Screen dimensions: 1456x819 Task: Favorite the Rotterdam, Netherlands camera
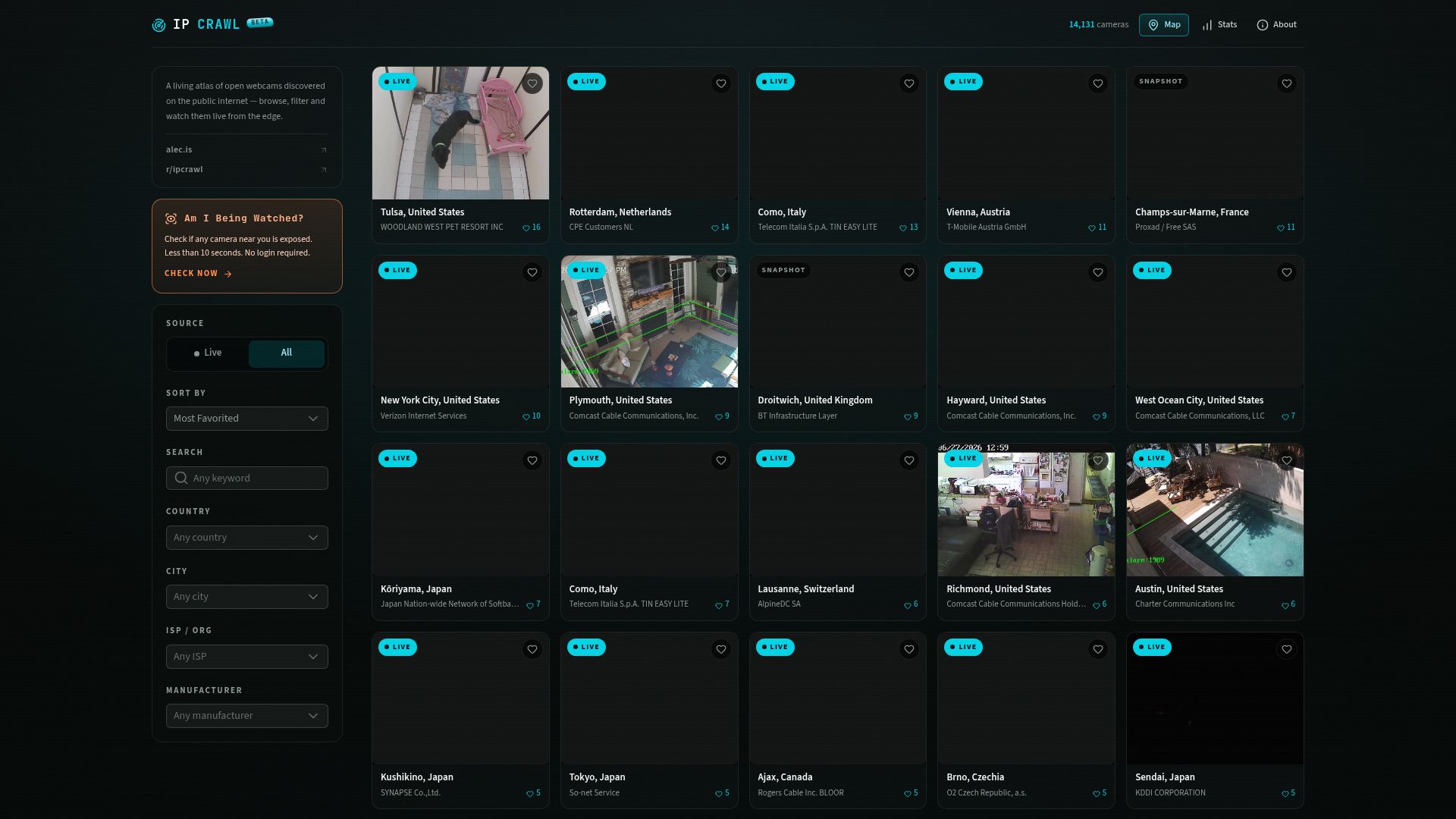(721, 83)
